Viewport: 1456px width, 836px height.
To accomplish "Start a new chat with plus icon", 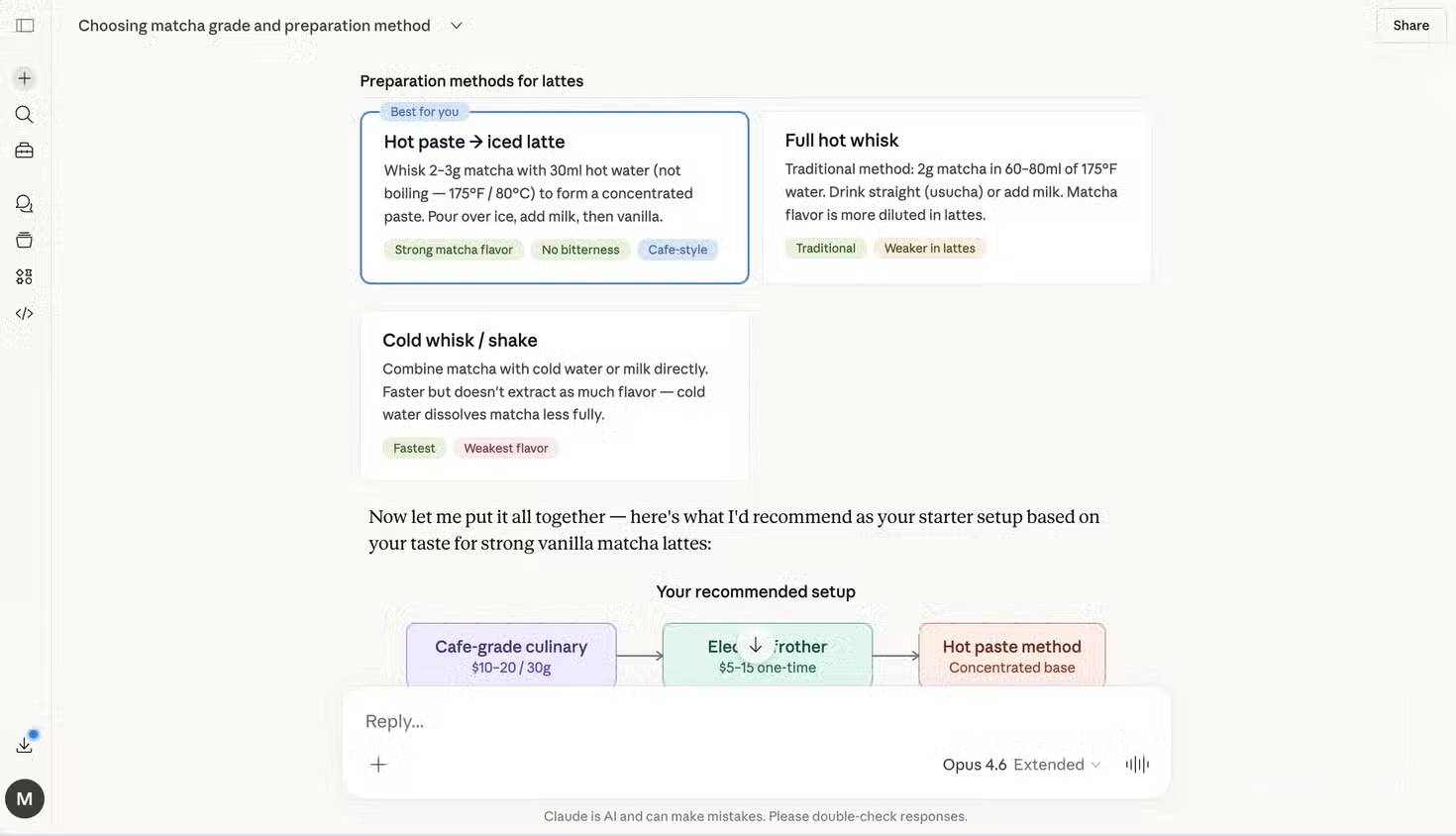I will coord(25,78).
